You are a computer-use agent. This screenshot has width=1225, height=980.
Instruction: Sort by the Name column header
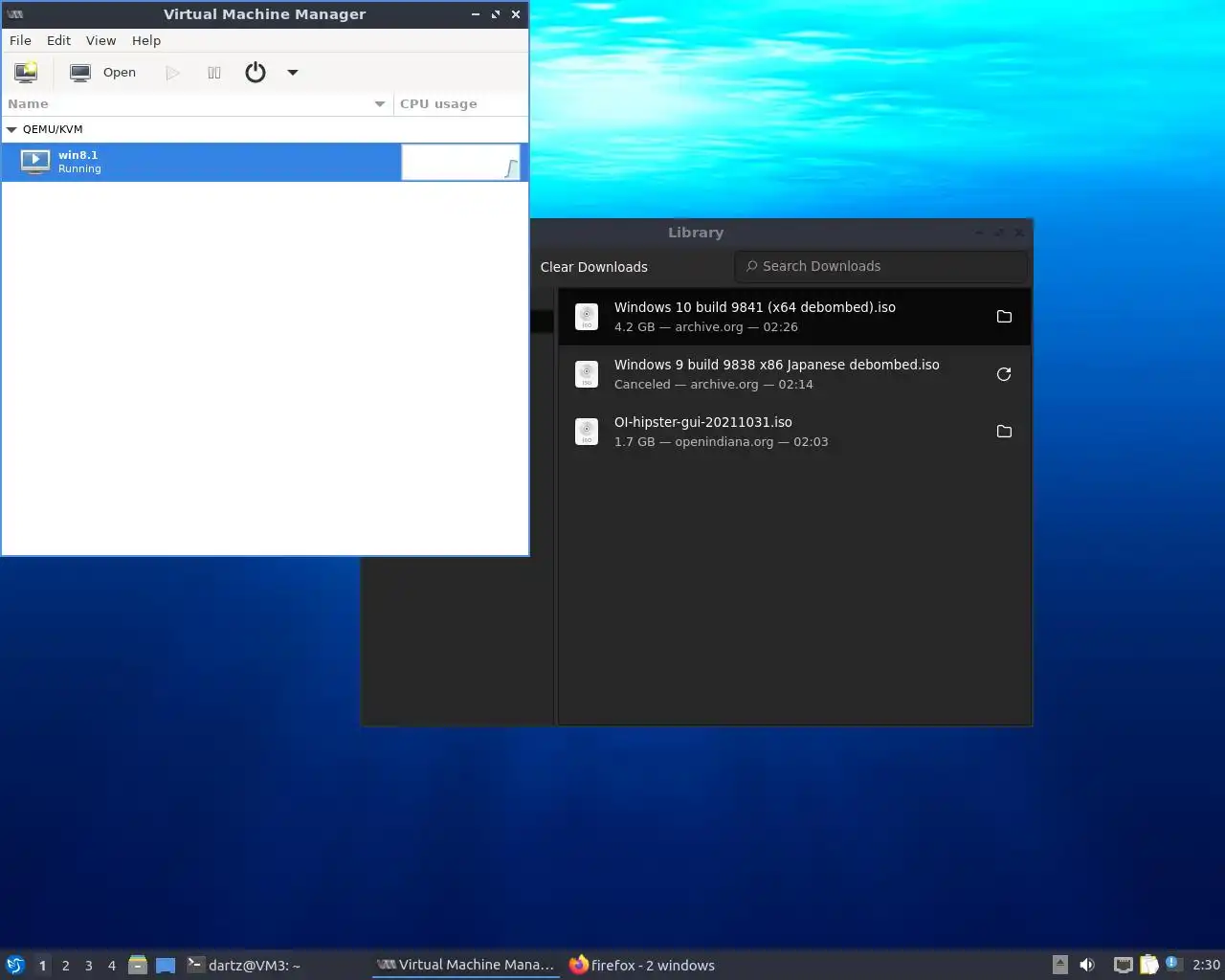coord(197,103)
